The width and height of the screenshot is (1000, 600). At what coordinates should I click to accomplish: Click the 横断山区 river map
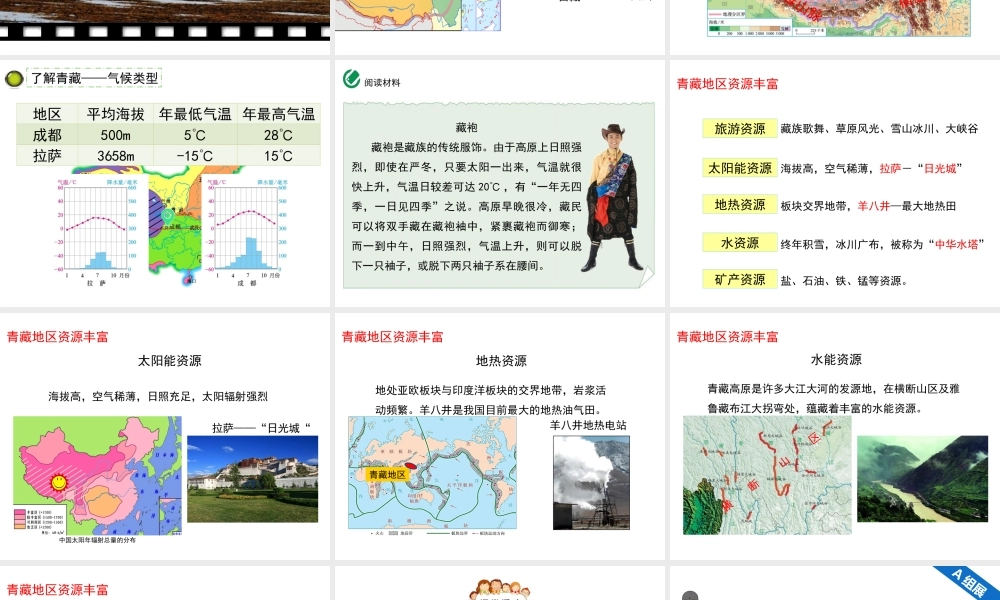click(x=767, y=475)
